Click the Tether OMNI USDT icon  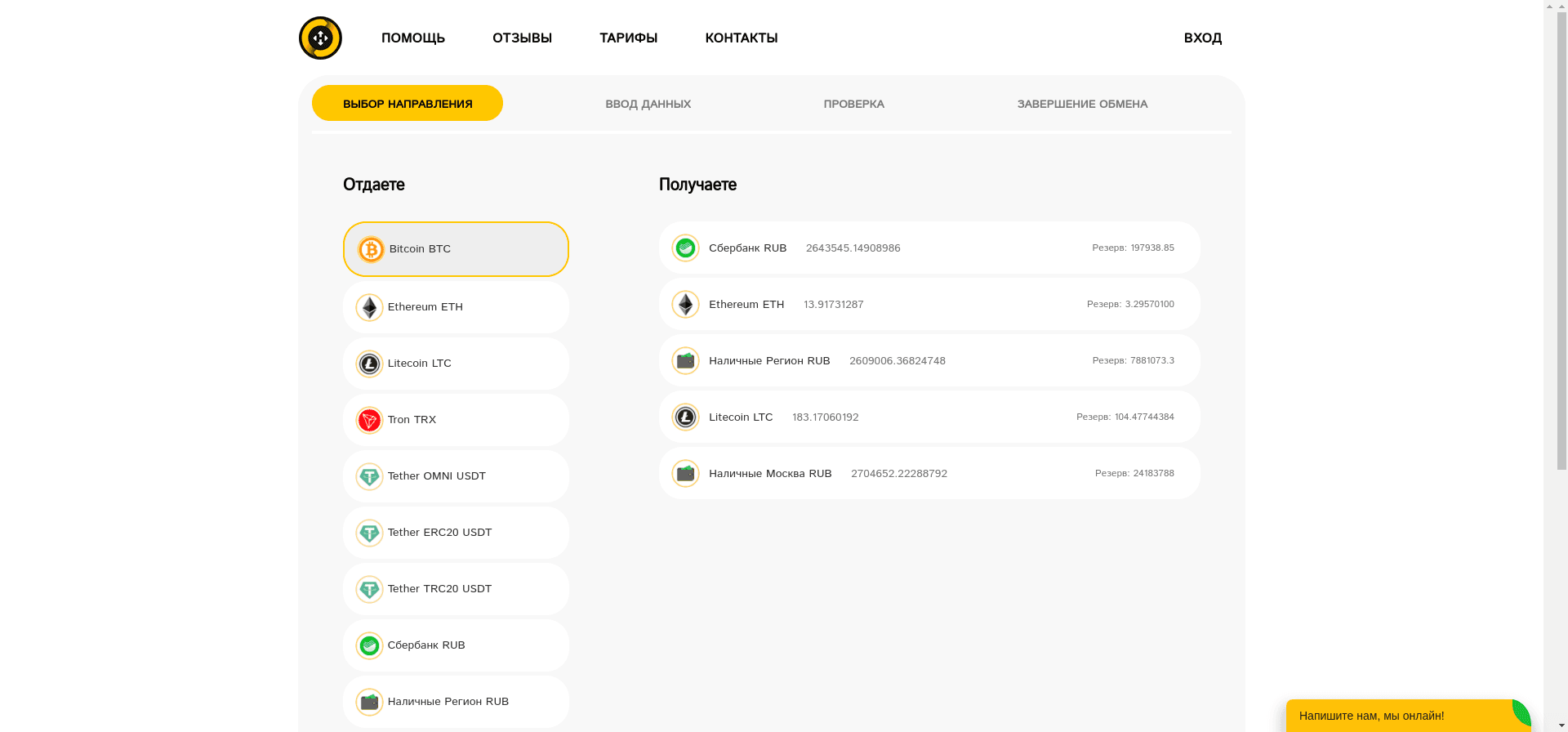[x=369, y=476]
